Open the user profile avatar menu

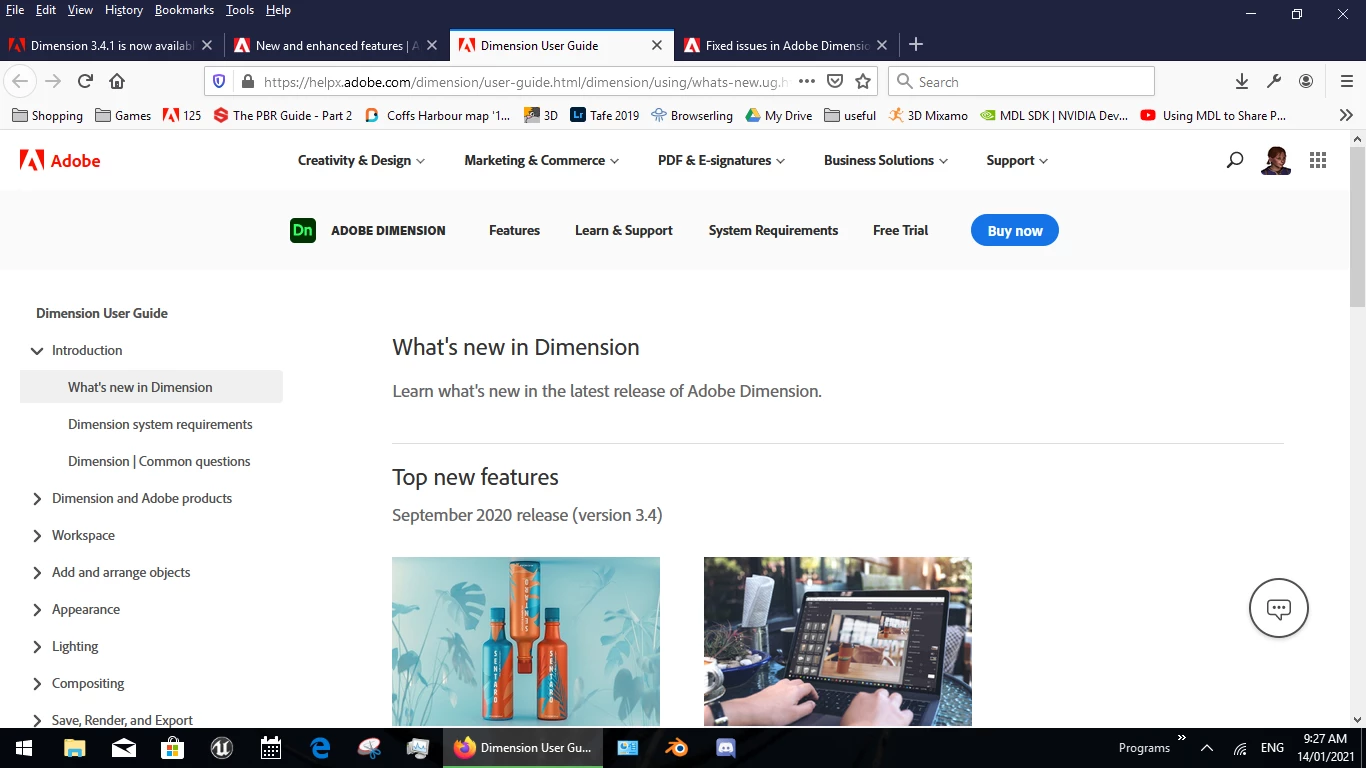coord(1276,160)
